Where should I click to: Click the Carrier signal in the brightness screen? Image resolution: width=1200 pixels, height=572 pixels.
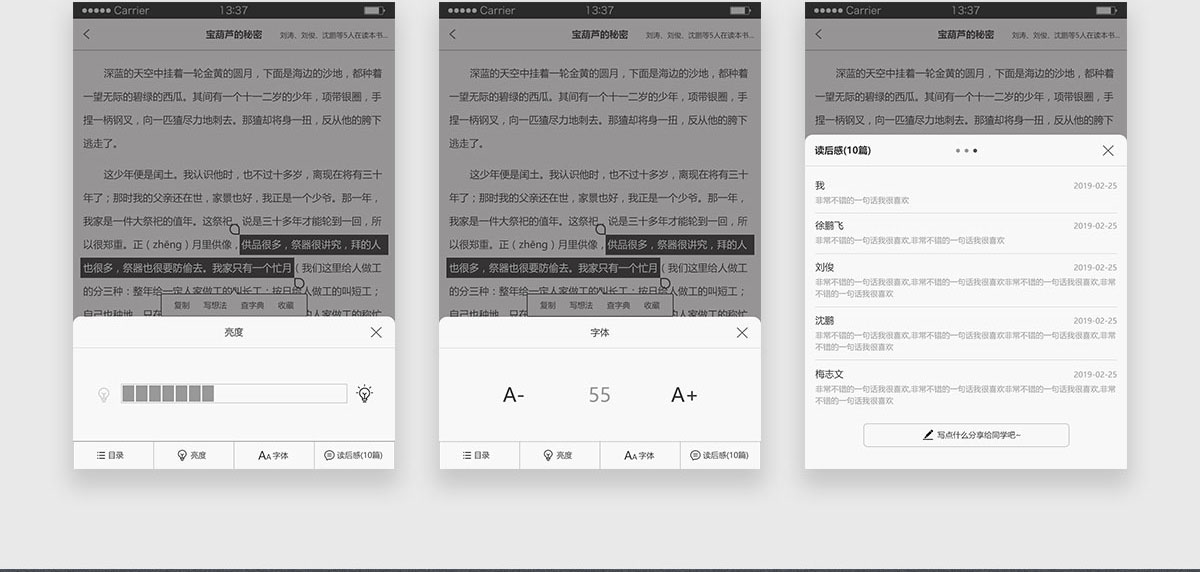coord(115,10)
